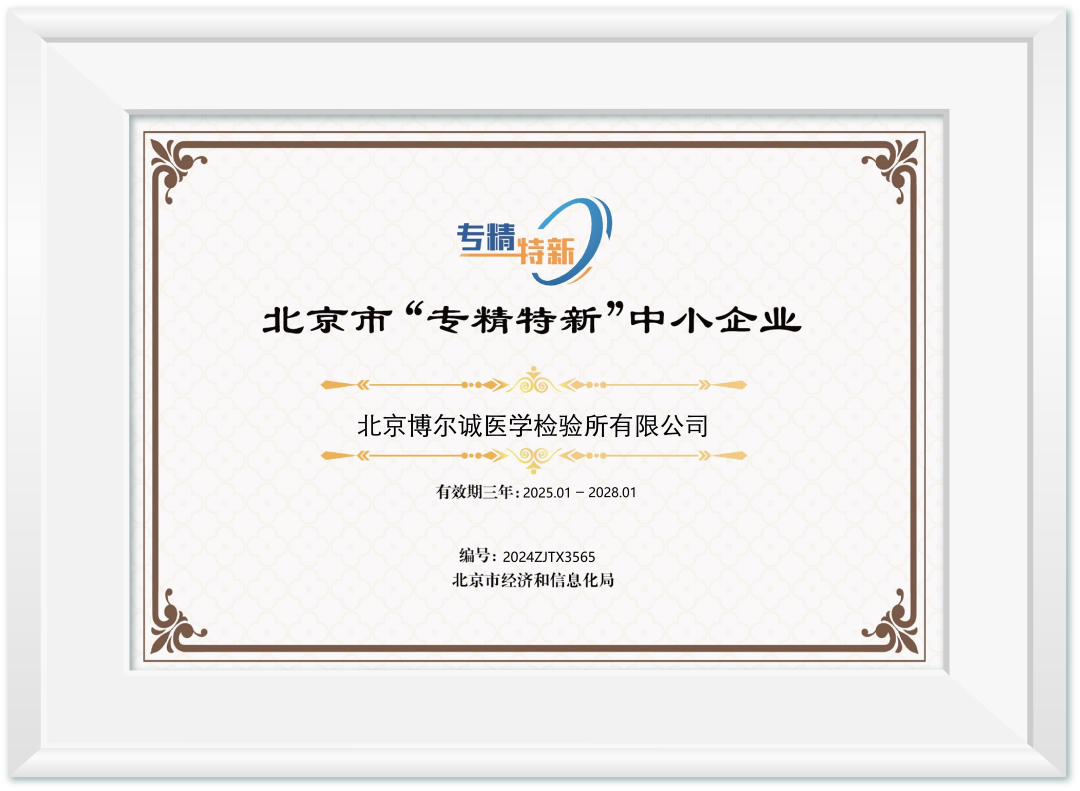
Task: Click the blue 专精 text in the logo
Action: point(484,236)
